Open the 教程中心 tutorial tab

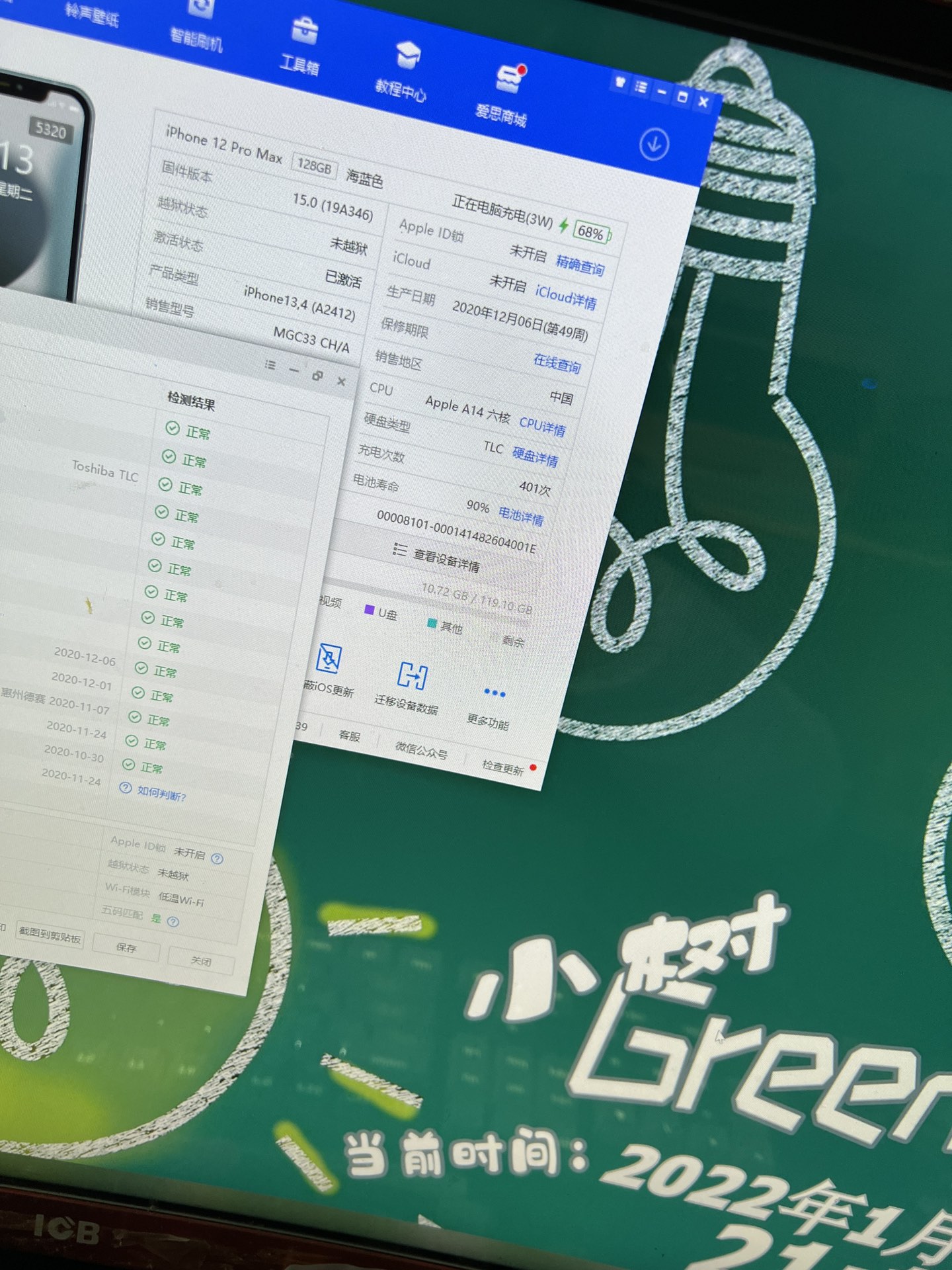[x=403, y=72]
